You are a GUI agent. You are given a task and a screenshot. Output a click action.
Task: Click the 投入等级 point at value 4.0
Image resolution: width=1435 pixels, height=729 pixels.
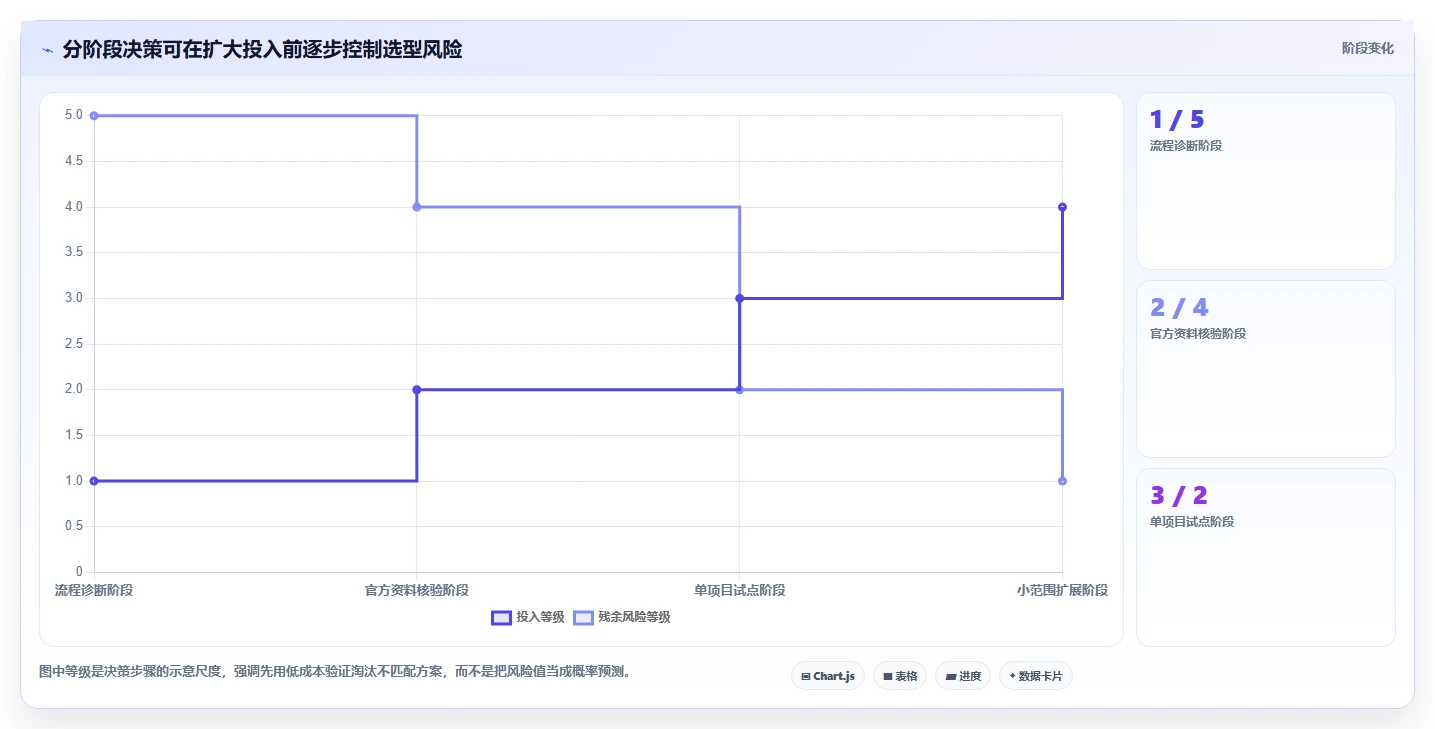coord(1062,207)
